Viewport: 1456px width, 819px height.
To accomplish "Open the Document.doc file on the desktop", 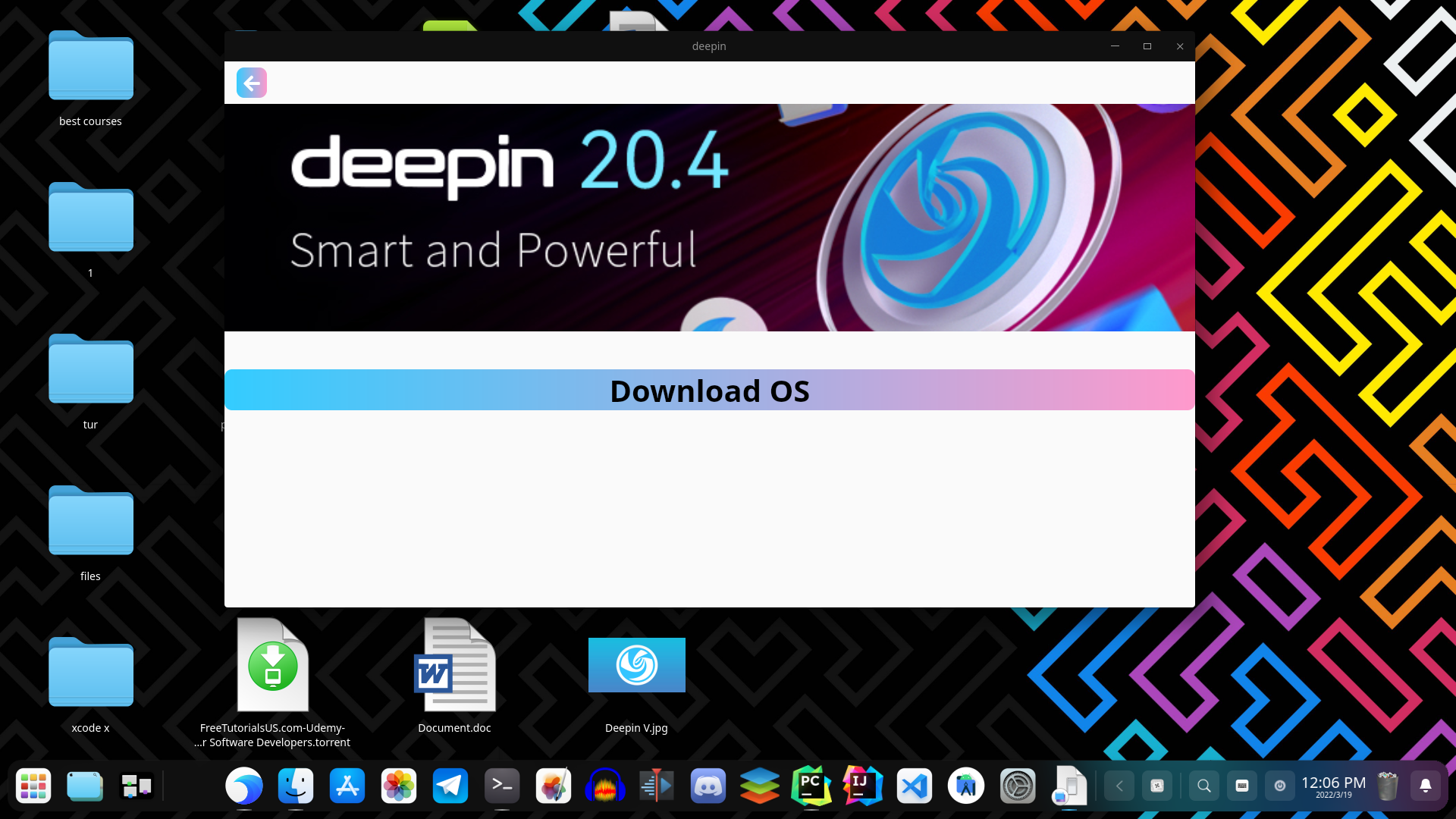I will pos(453,665).
